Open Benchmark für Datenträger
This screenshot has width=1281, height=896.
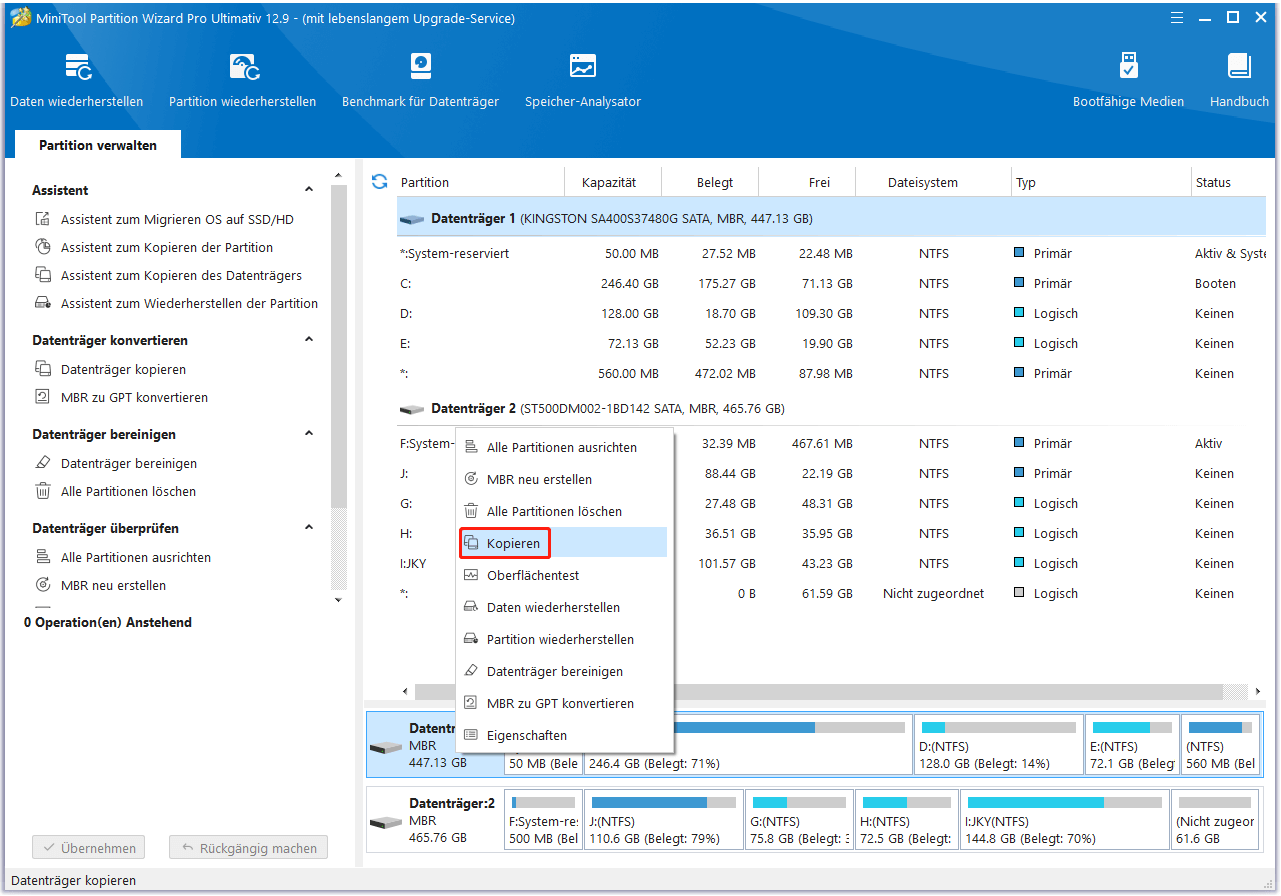coord(420,80)
